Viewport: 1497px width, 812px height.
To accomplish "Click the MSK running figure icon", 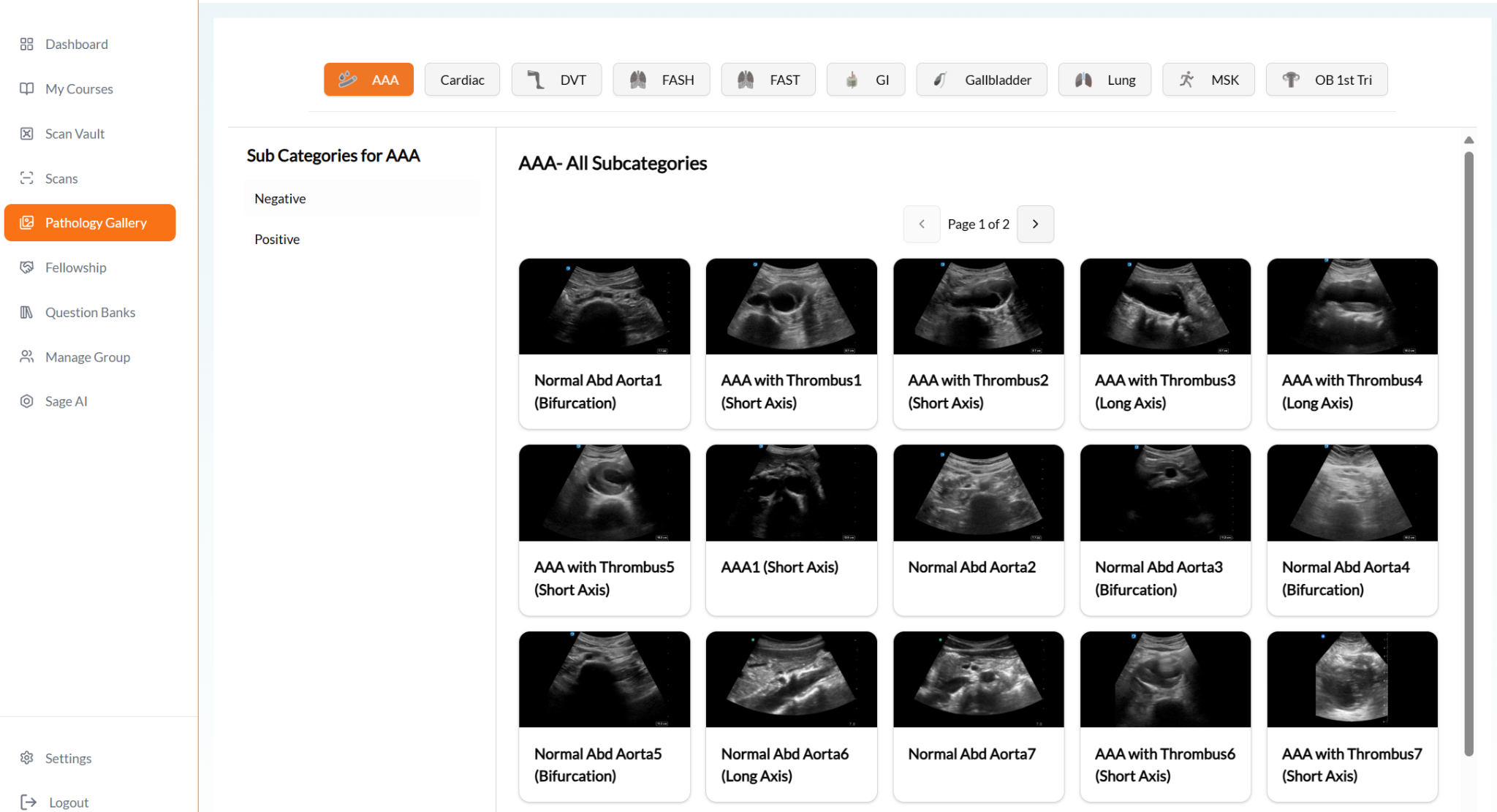I will pos(1187,80).
